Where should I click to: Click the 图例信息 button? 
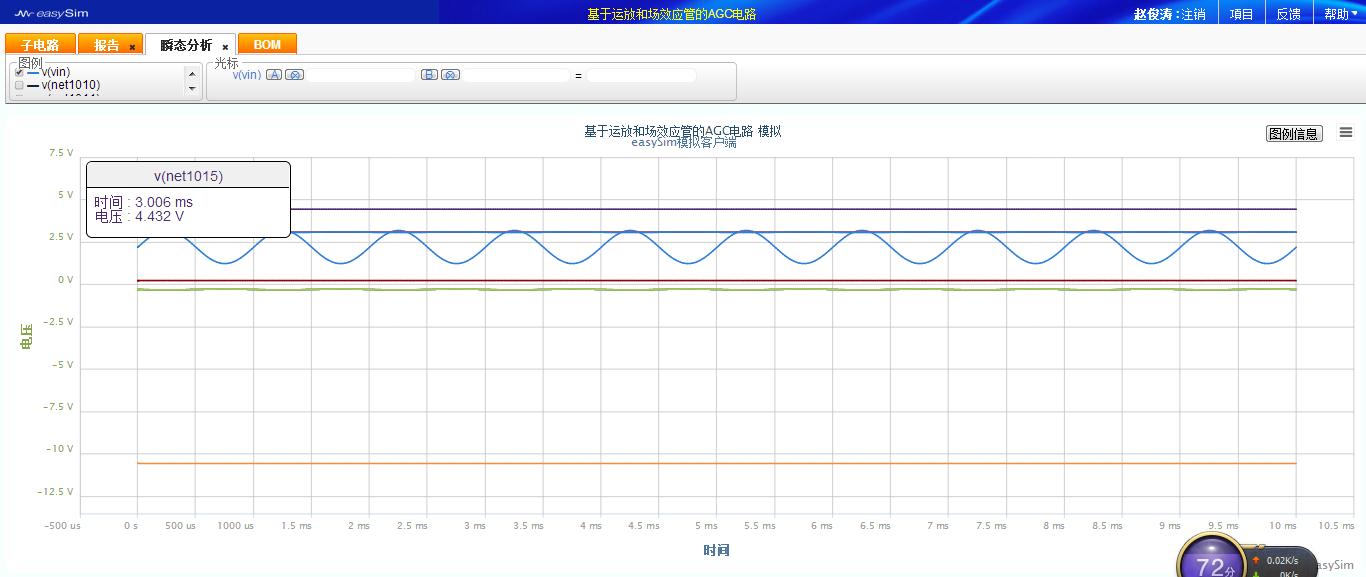pyautogui.click(x=1294, y=134)
